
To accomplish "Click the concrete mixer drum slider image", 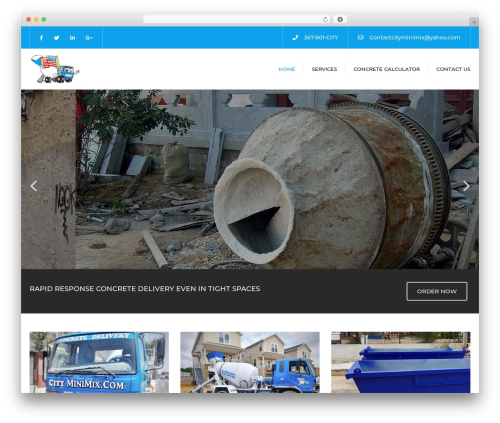I will tap(250, 179).
